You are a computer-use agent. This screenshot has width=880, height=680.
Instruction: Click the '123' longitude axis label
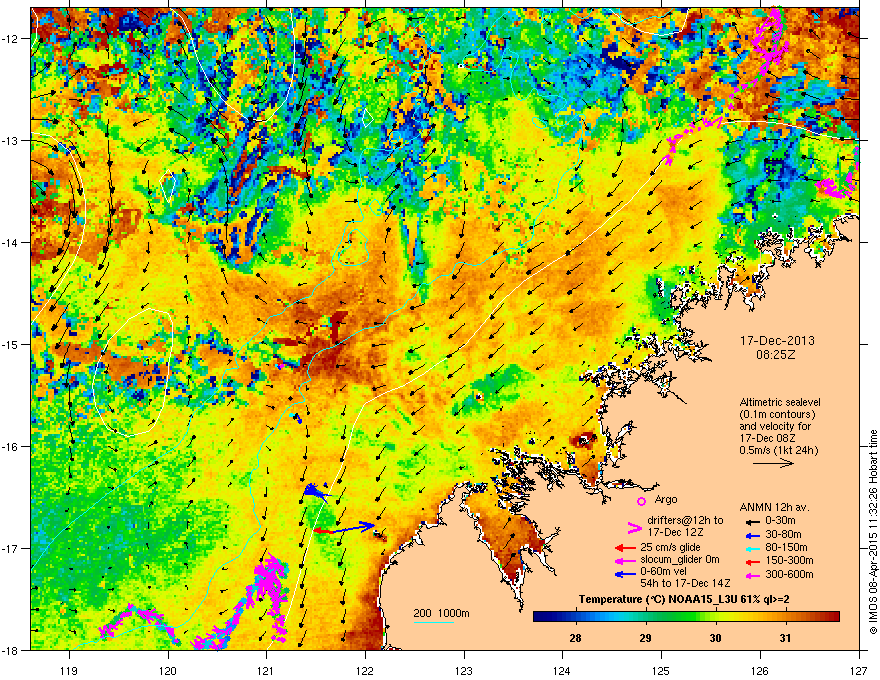click(464, 670)
